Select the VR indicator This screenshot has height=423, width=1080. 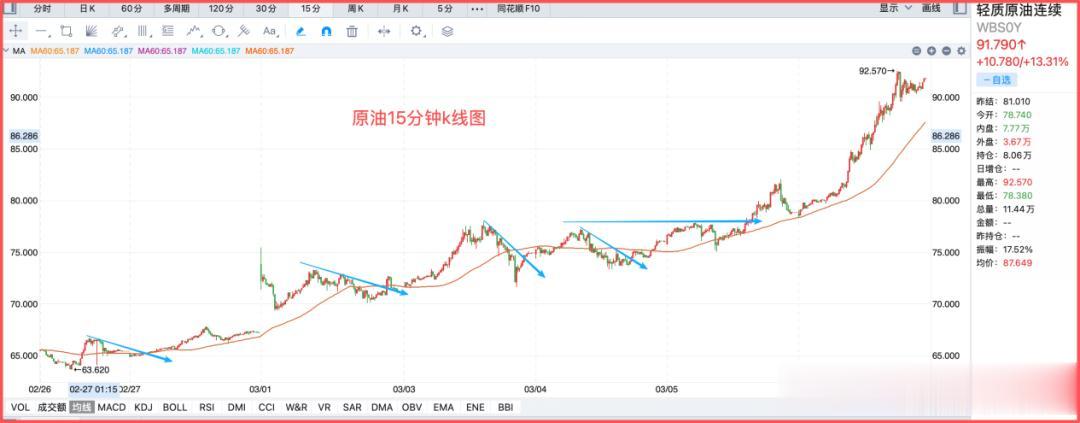coord(324,407)
